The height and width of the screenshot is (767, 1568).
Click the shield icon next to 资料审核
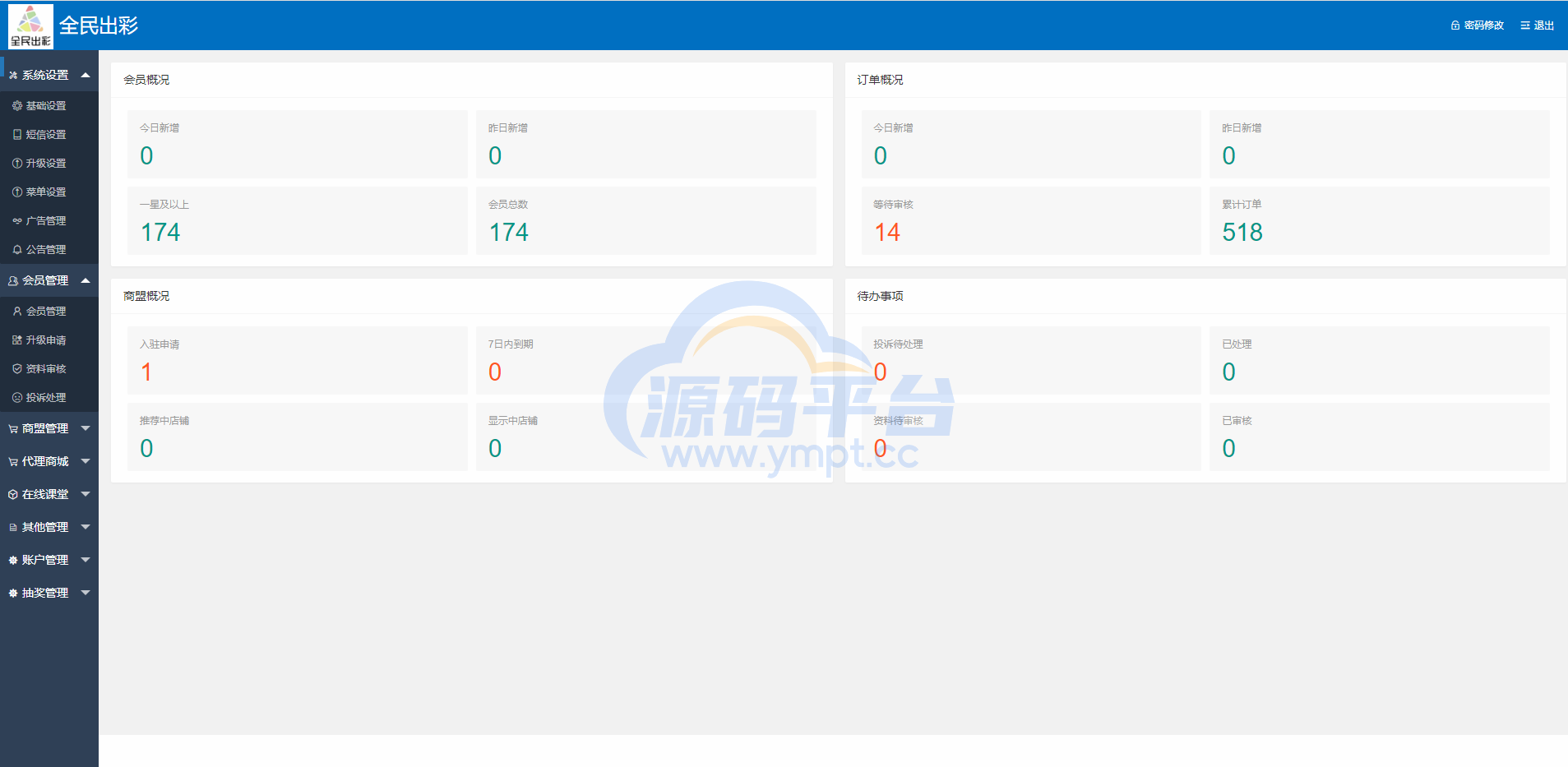(x=17, y=369)
